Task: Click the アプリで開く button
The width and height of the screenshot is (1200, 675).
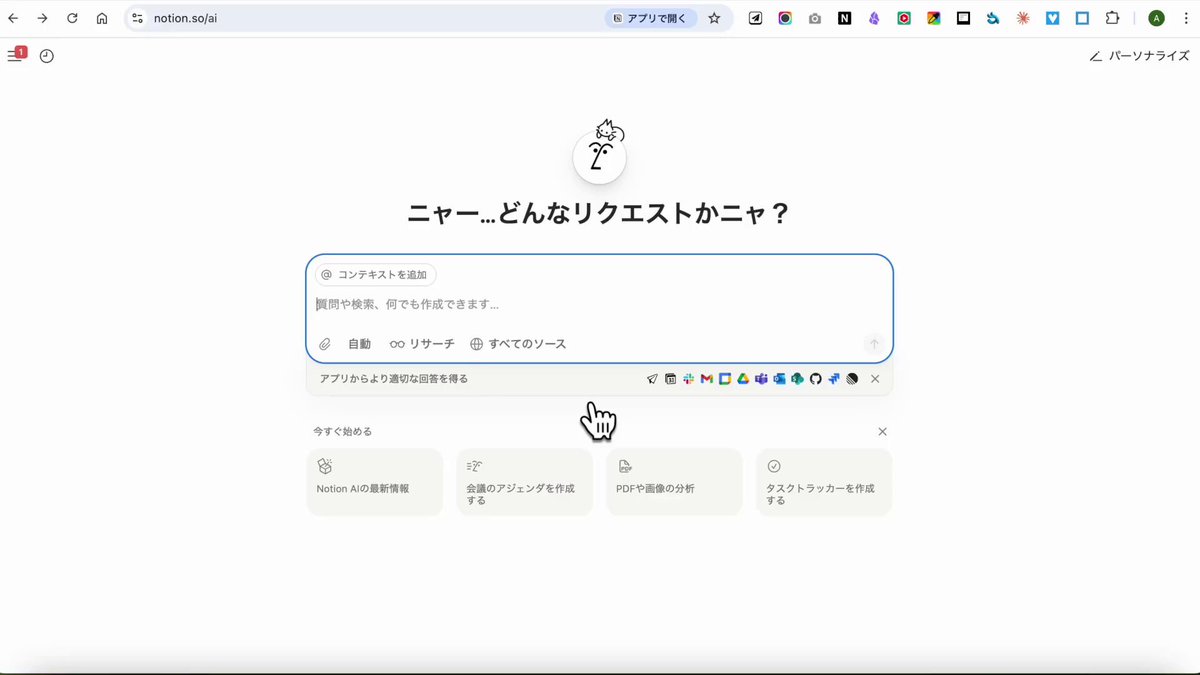Action: point(651,18)
